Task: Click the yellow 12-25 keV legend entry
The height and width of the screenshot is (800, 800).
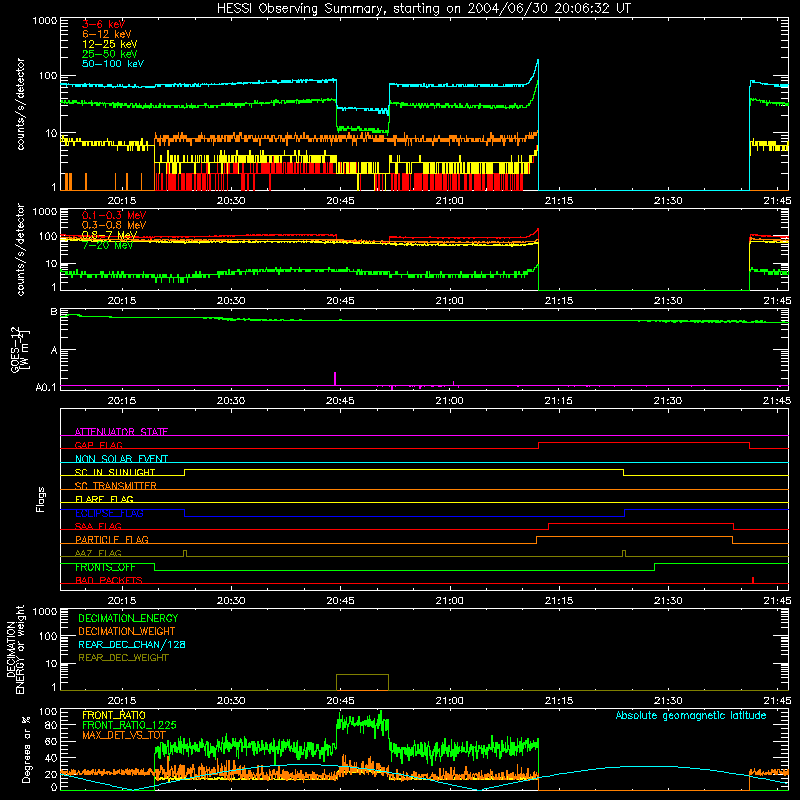Action: point(110,44)
